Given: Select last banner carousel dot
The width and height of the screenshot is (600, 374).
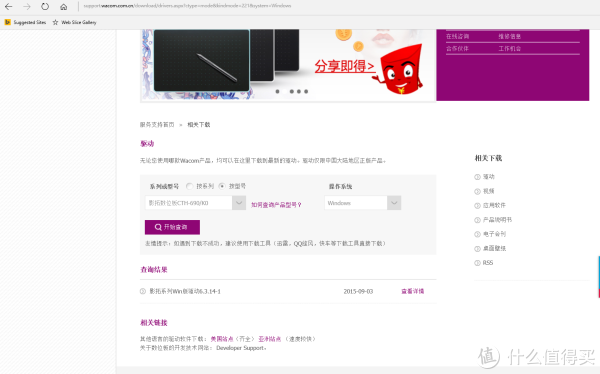Looking at the screenshot, I should [306, 91].
